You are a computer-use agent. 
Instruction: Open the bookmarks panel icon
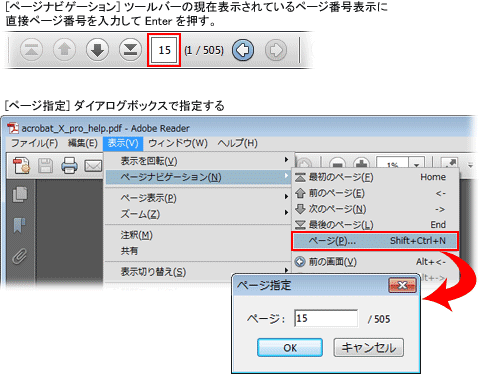19,225
